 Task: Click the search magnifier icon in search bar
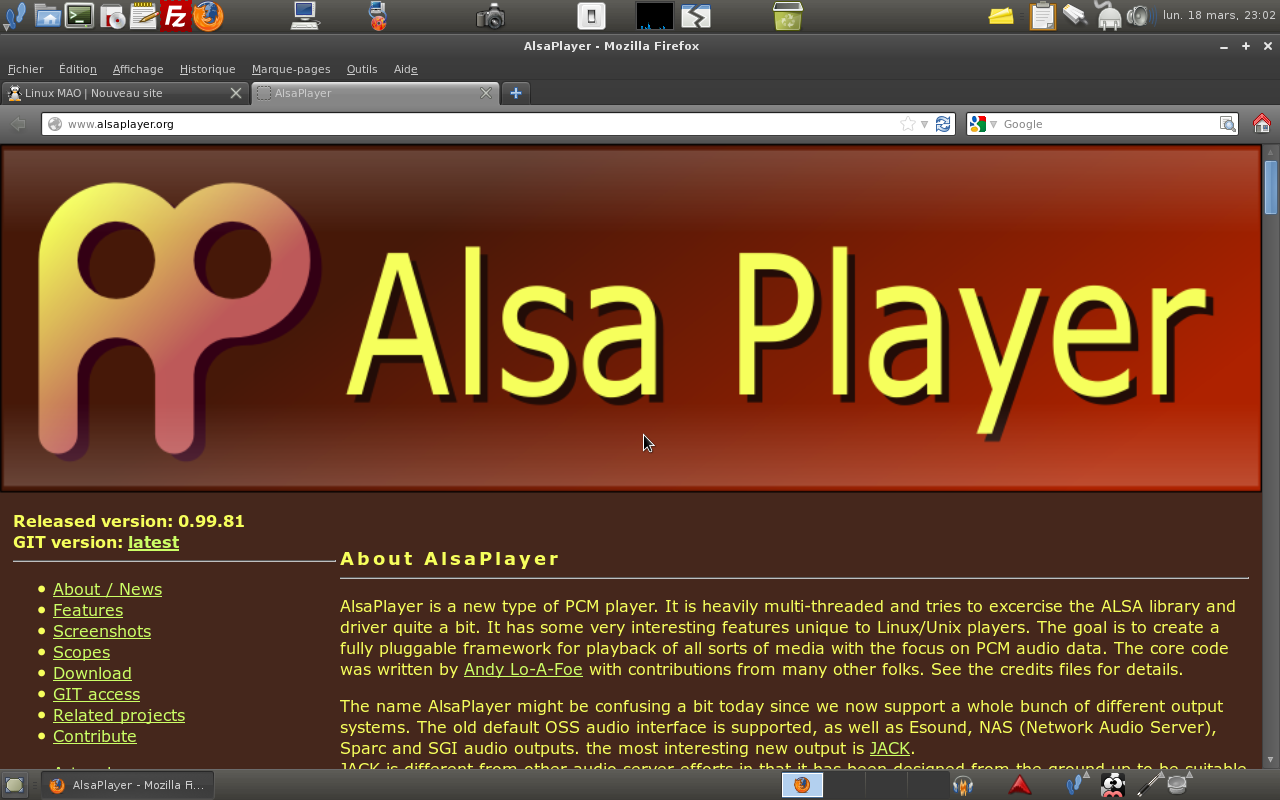(x=1227, y=124)
